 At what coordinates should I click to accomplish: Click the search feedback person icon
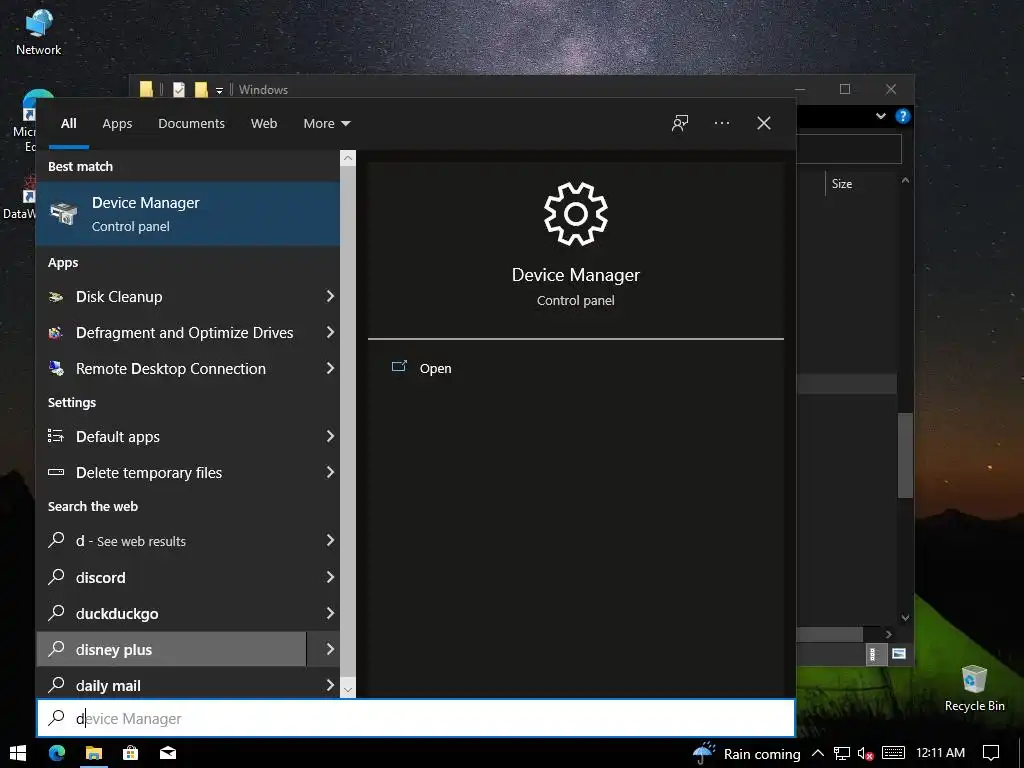(680, 123)
